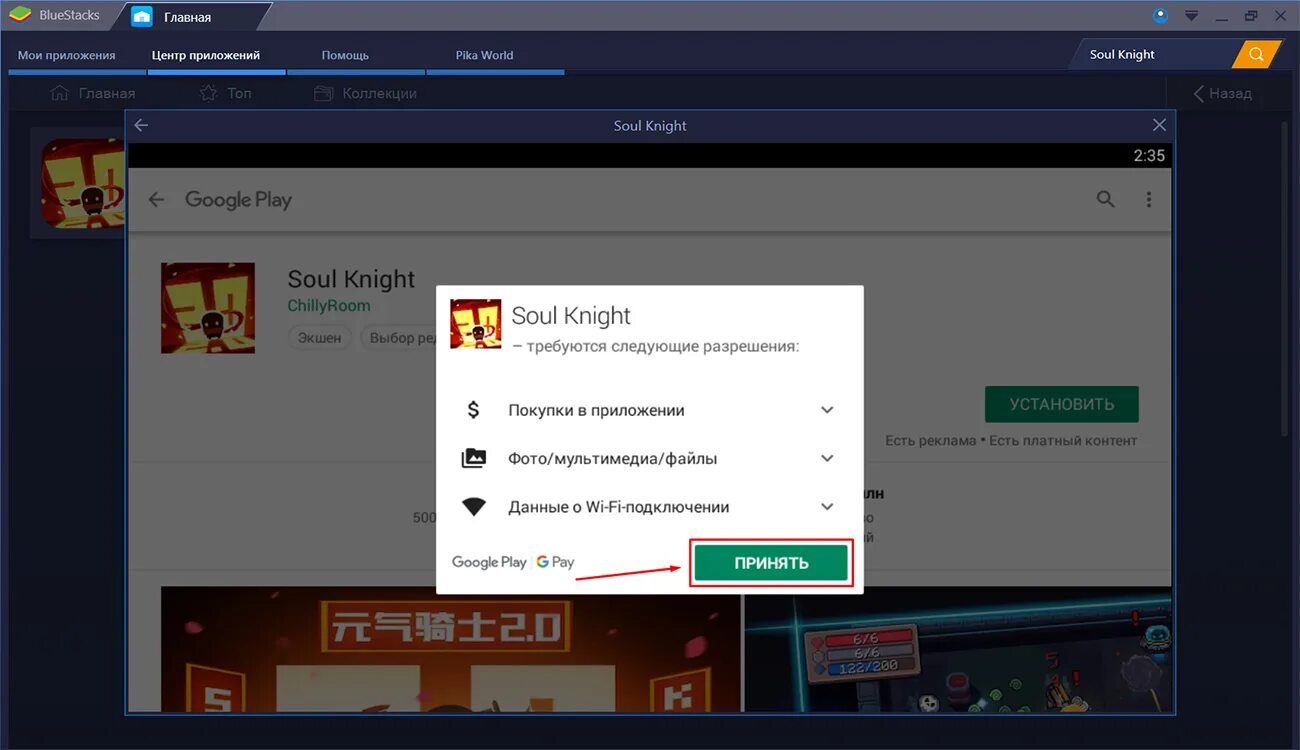Screen dimensions: 1300x750
Task: Close the Soul Knight window
Action: (x=1159, y=125)
